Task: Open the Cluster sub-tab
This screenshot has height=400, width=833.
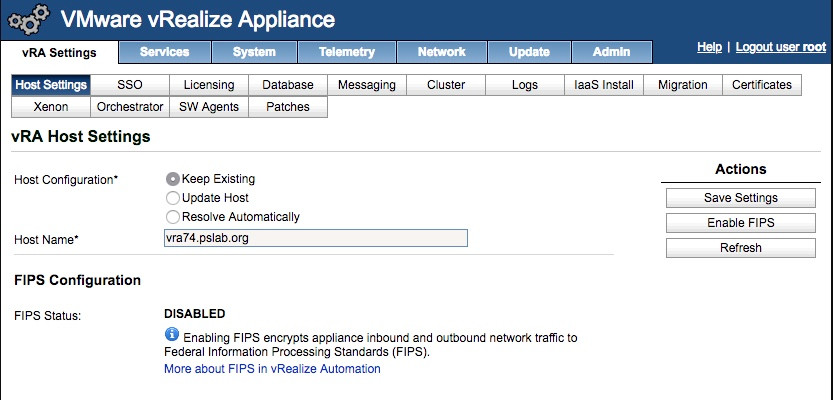Action: click(x=446, y=85)
